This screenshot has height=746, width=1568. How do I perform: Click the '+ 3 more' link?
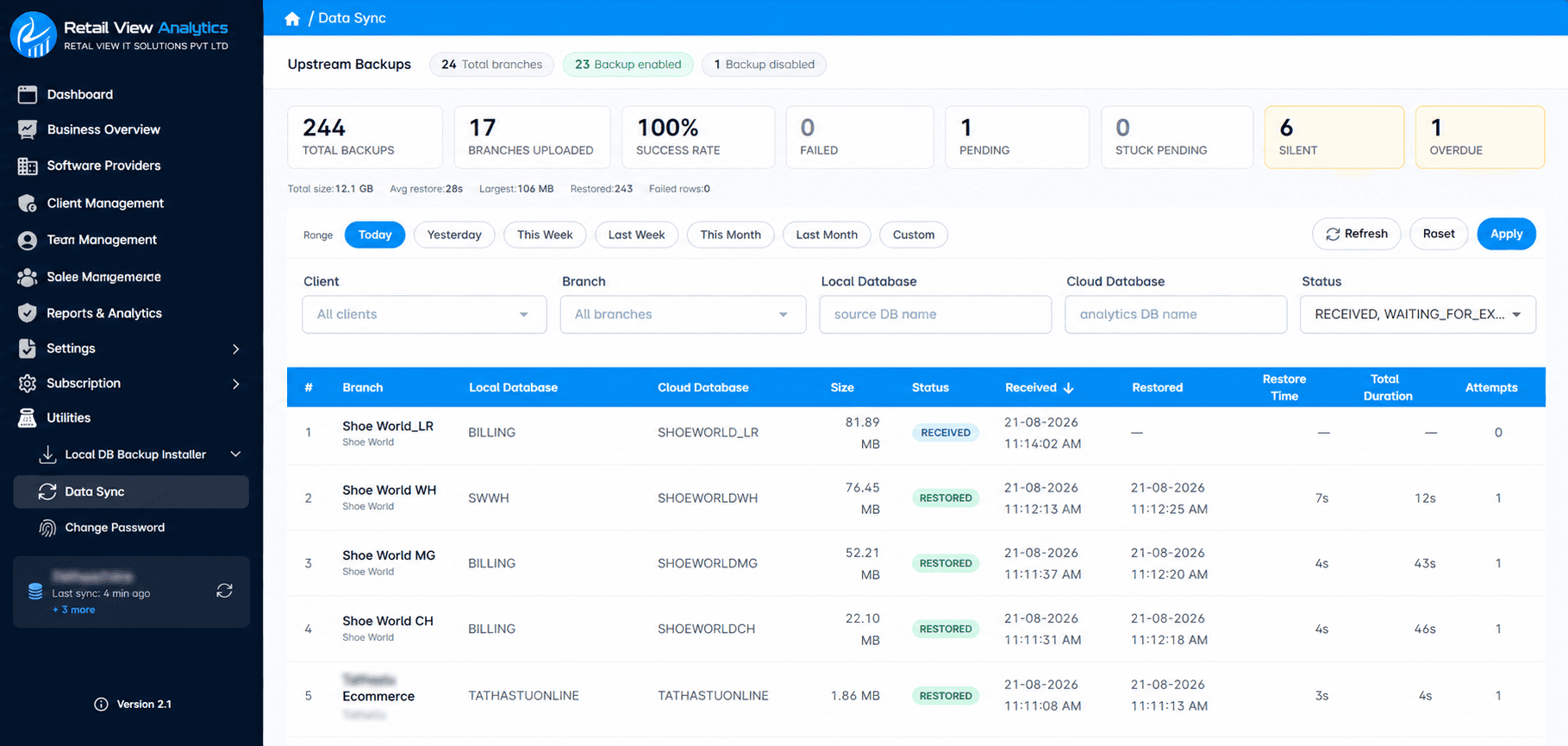(x=74, y=610)
